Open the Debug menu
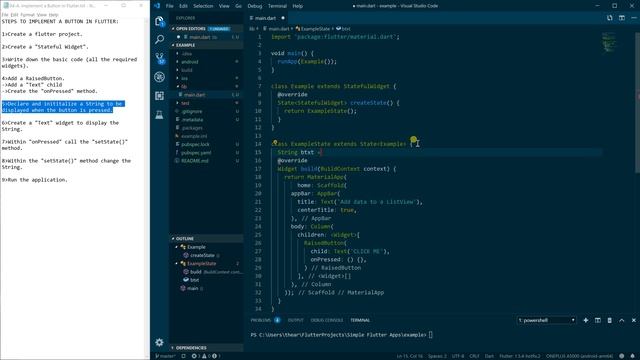The width and height of the screenshot is (640, 360). [x=255, y=6]
